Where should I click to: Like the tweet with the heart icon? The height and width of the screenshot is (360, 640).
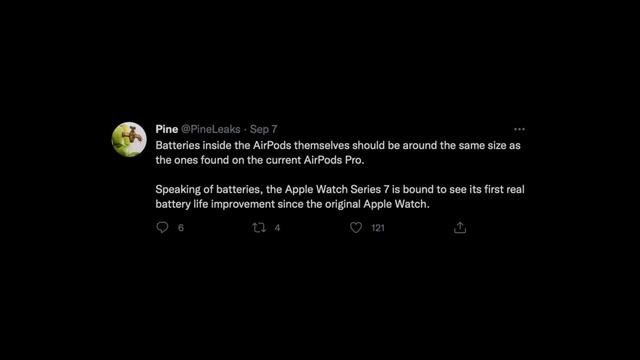coord(356,227)
